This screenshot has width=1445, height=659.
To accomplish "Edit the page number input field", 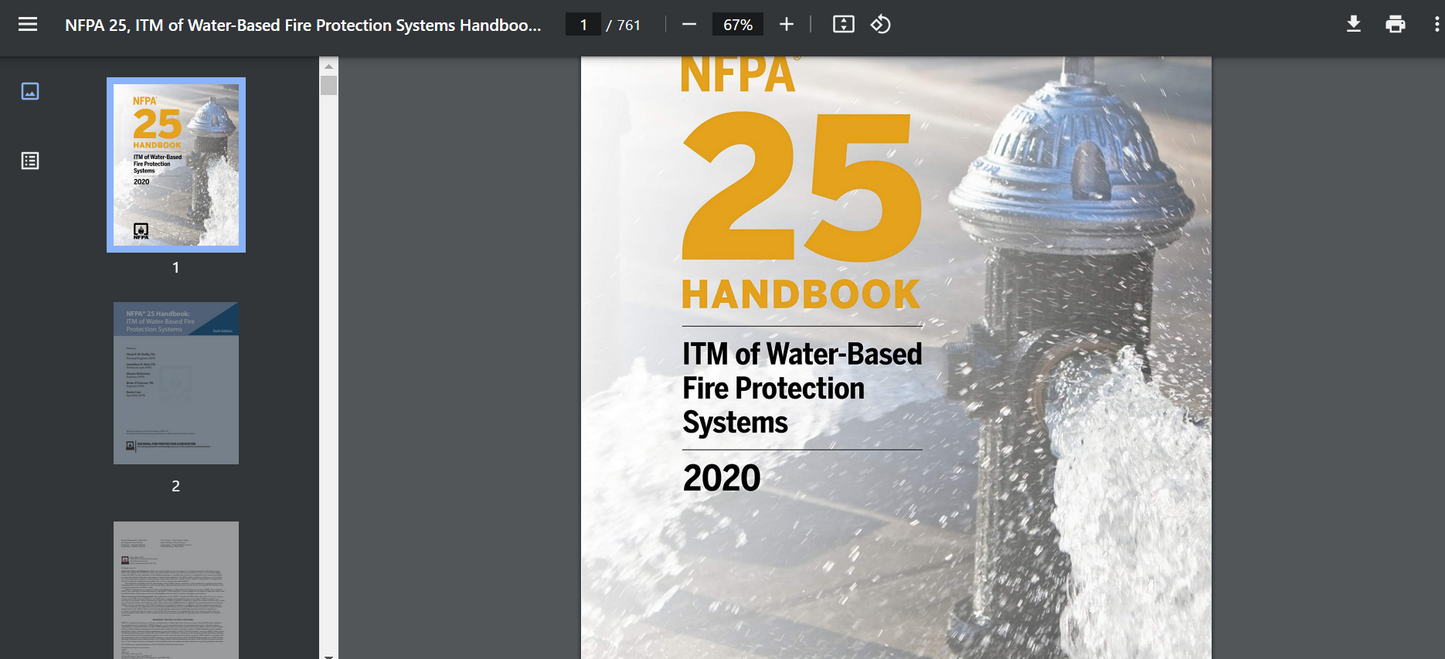I will [x=583, y=23].
